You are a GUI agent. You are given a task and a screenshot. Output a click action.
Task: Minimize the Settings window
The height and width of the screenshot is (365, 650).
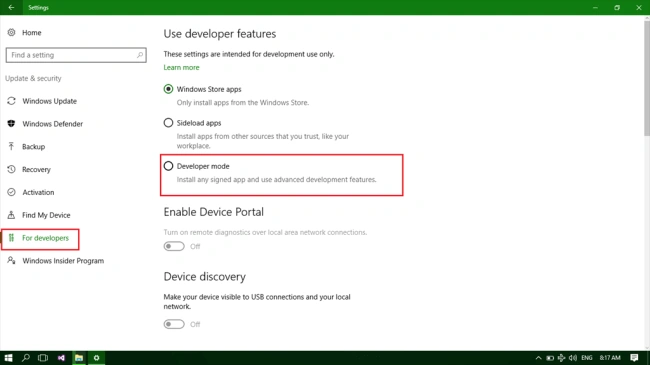coord(595,7)
